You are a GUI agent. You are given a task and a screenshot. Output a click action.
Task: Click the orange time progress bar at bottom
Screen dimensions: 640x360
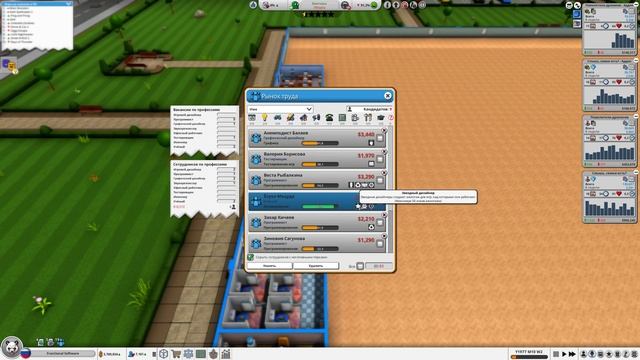pyautogui.click(x=529, y=357)
